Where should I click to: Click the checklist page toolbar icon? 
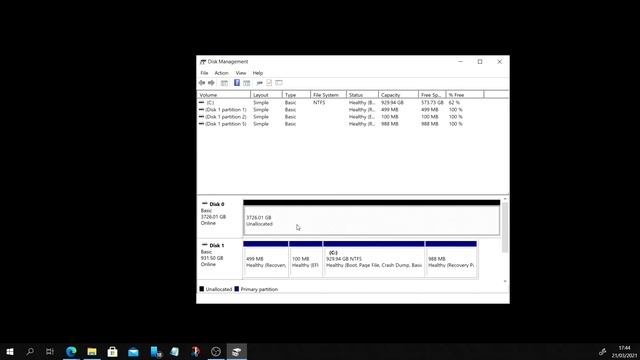pyautogui.click(x=269, y=83)
